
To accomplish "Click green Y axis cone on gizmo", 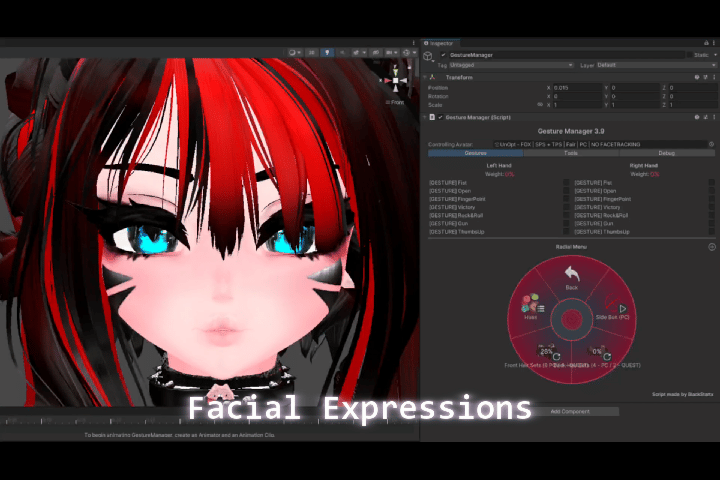I will click(395, 72).
